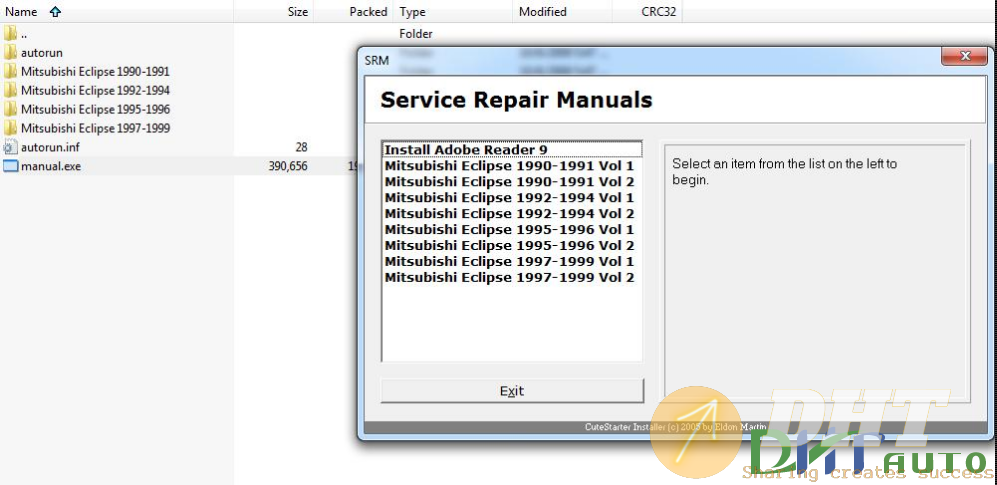
Task: Click the size value 28 of autorun.inf
Action: tap(301, 147)
